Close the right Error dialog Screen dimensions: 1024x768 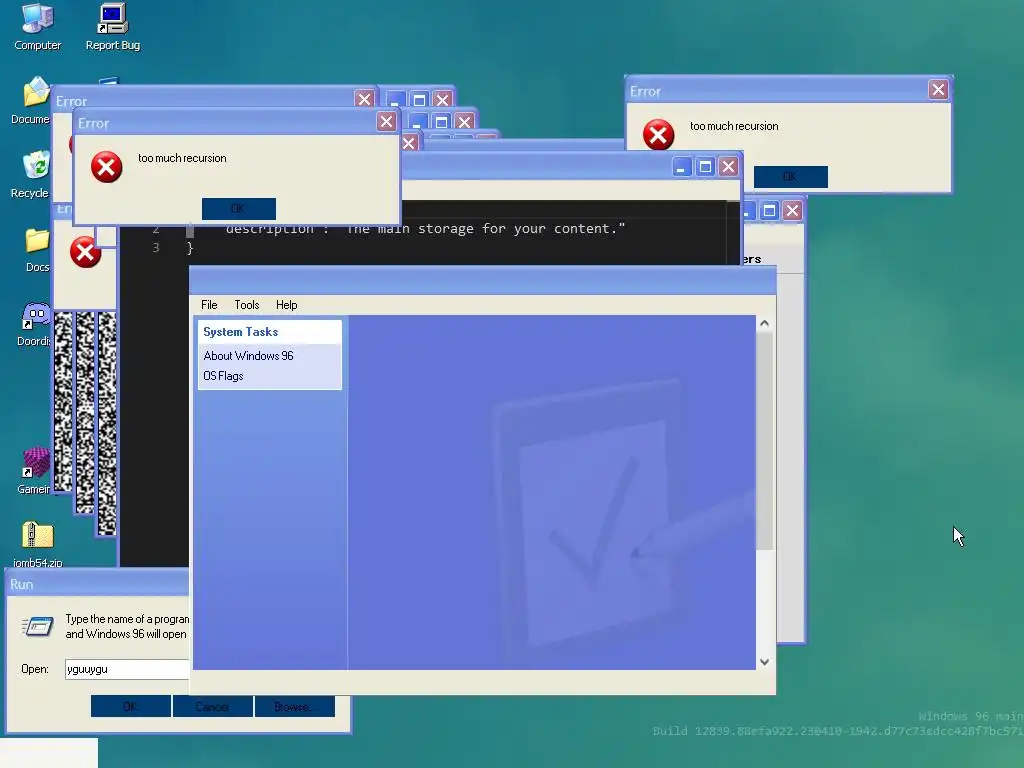(938, 89)
